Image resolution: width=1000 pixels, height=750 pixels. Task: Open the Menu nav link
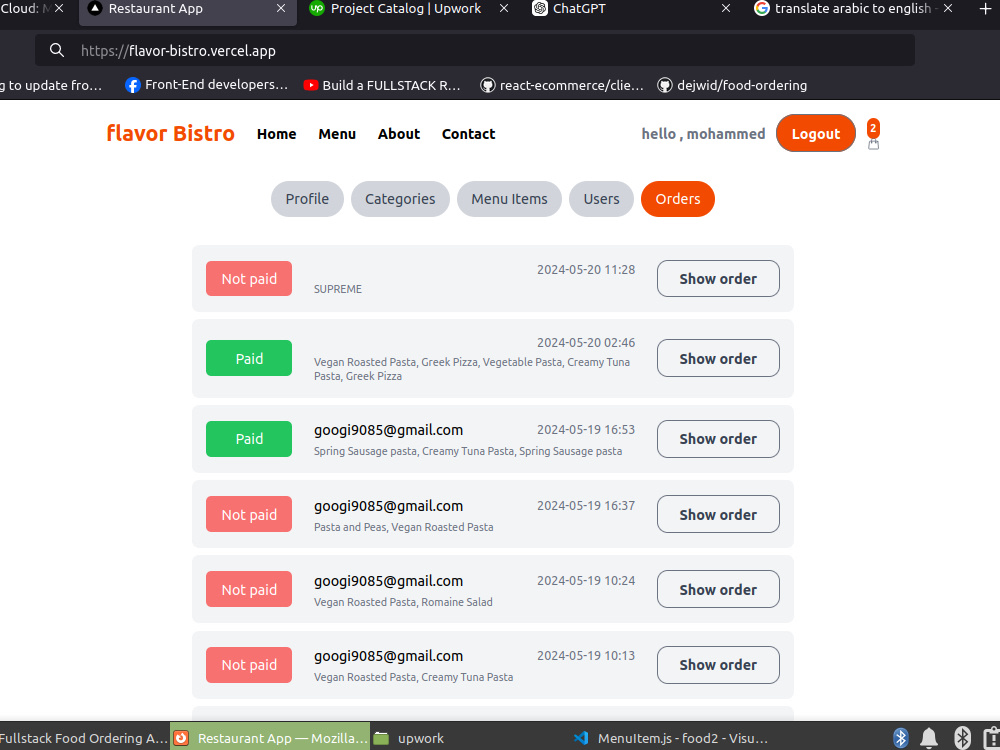click(x=337, y=134)
